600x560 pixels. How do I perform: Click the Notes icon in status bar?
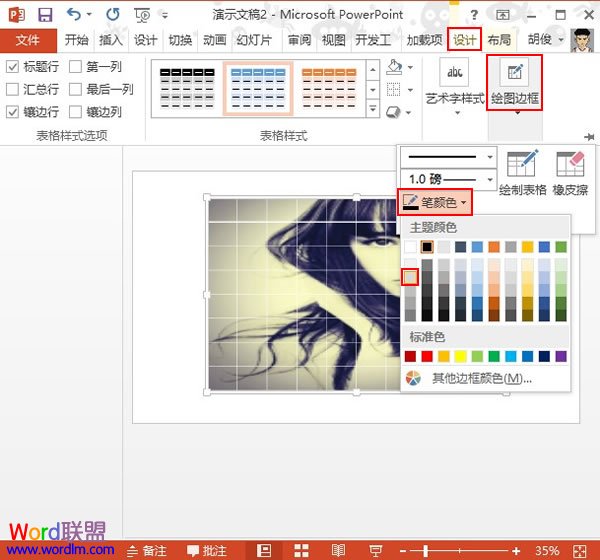[x=132, y=551]
